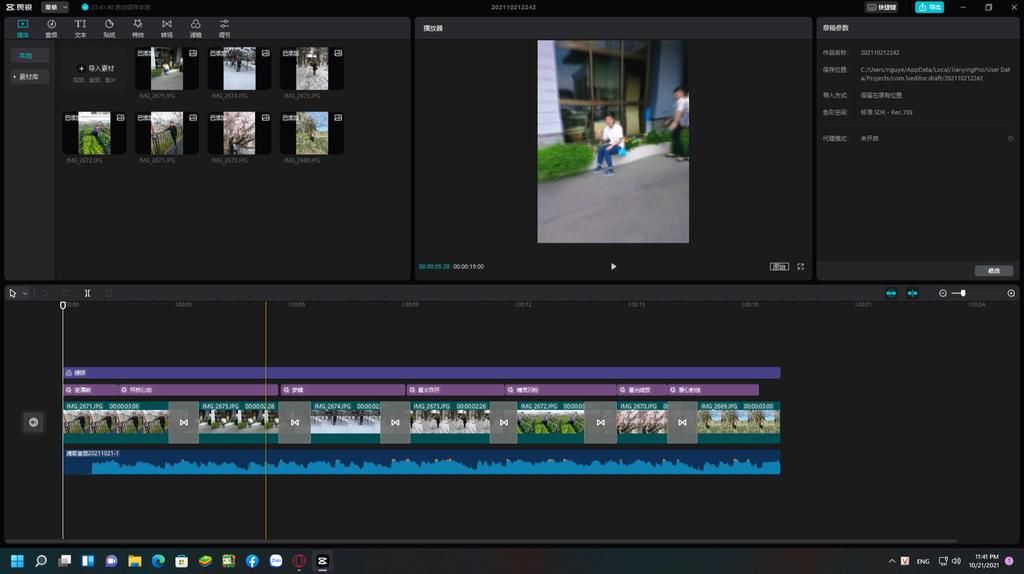Screen dimensions: 1024x574
Task: Open the menu (菜单) dropdown
Action: point(55,7)
